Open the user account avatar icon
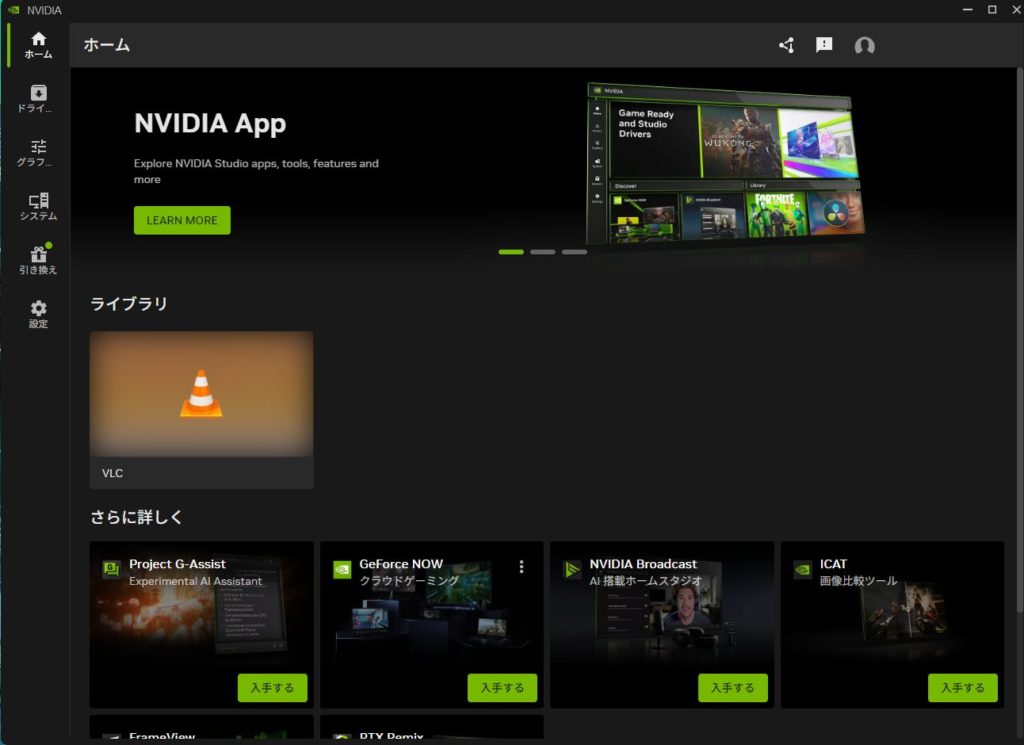This screenshot has width=1024, height=745. coord(864,45)
